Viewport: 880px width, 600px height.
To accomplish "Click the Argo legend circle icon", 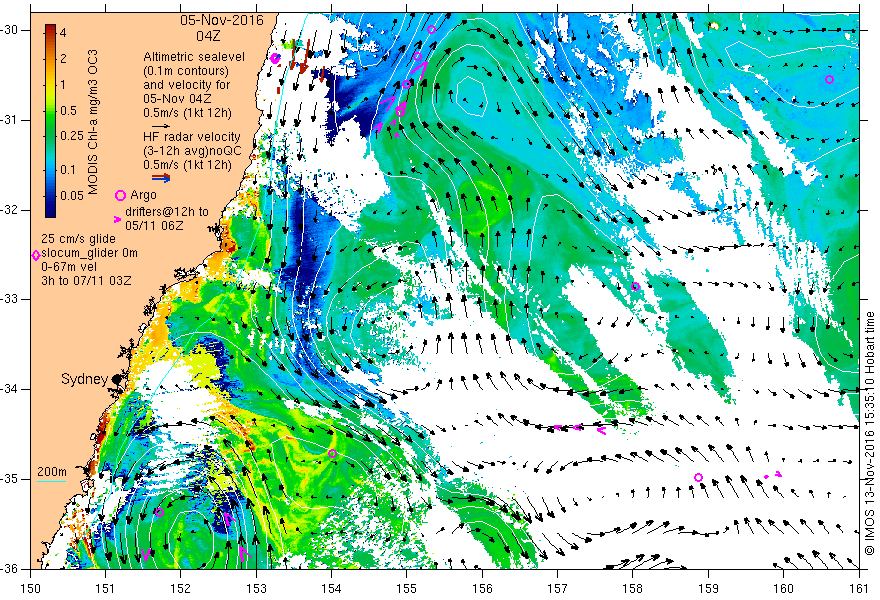I will click(120, 195).
